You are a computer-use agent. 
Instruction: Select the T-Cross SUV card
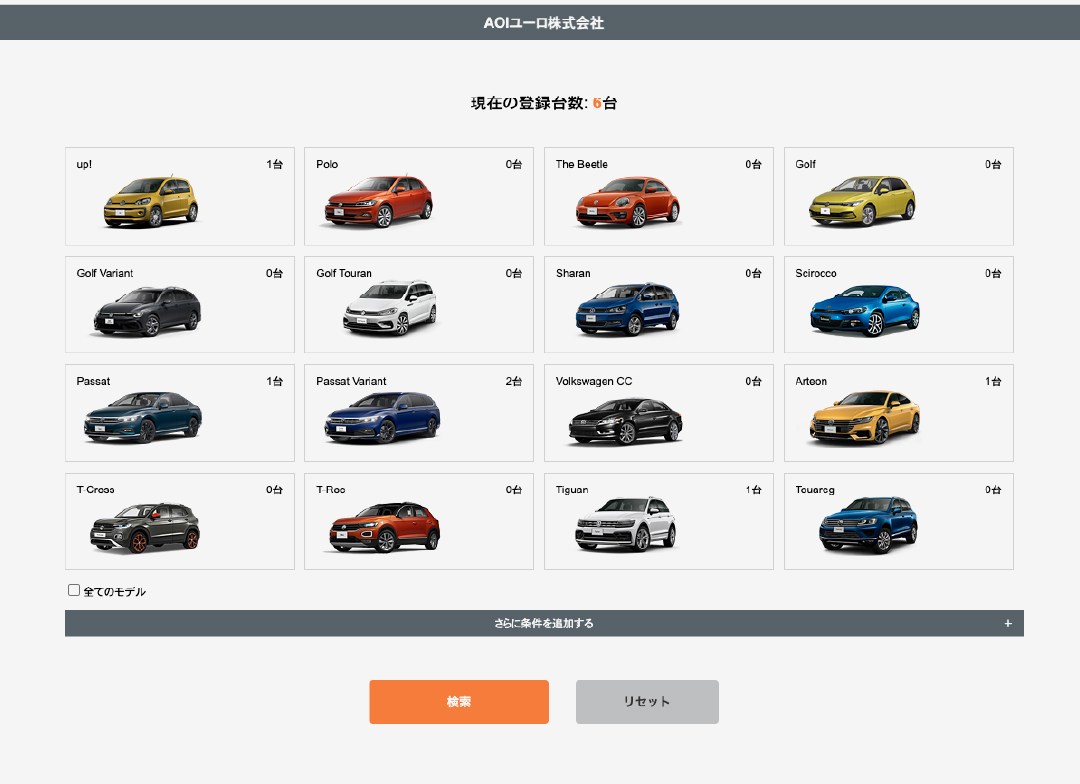(x=180, y=522)
